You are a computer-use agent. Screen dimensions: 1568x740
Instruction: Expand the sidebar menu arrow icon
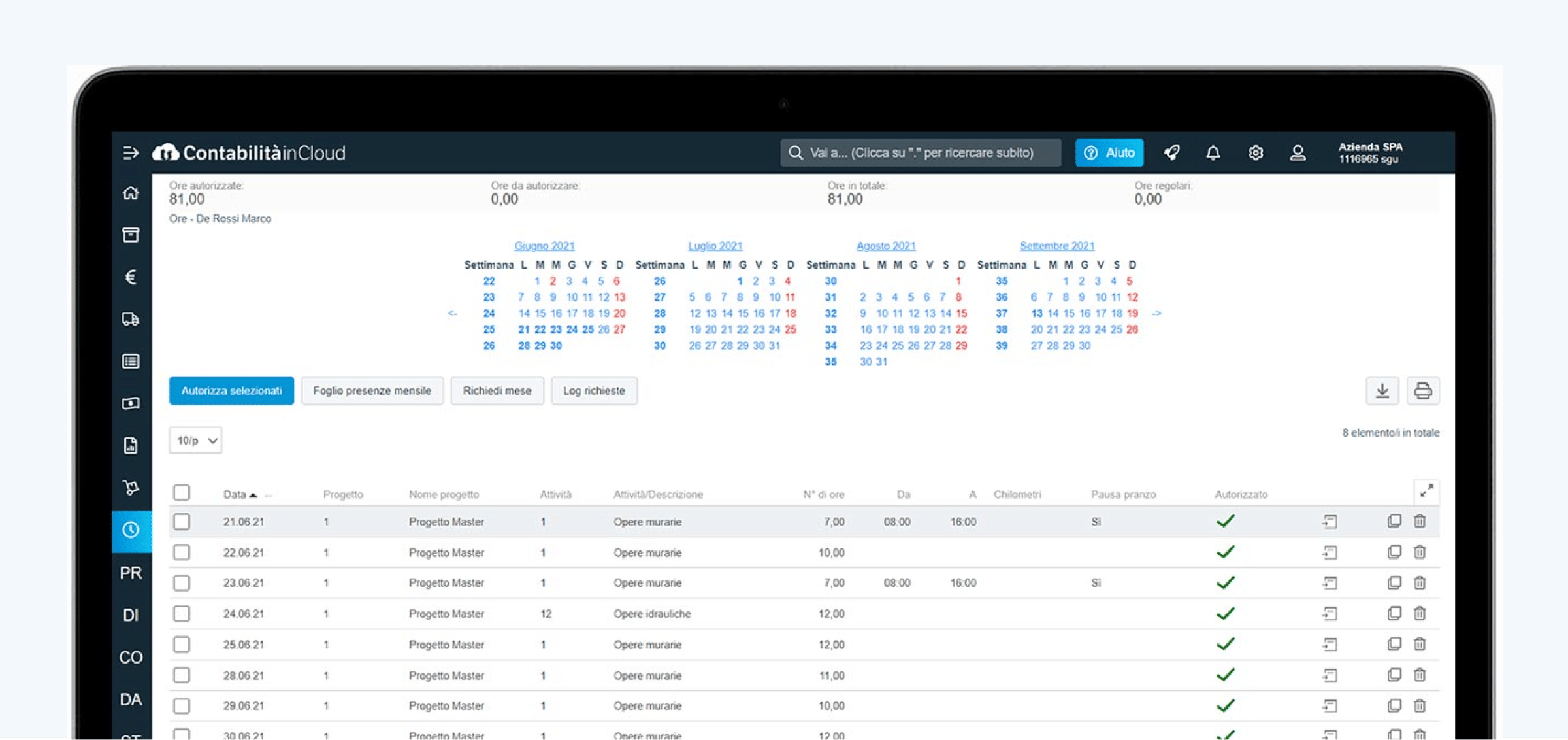(131, 152)
